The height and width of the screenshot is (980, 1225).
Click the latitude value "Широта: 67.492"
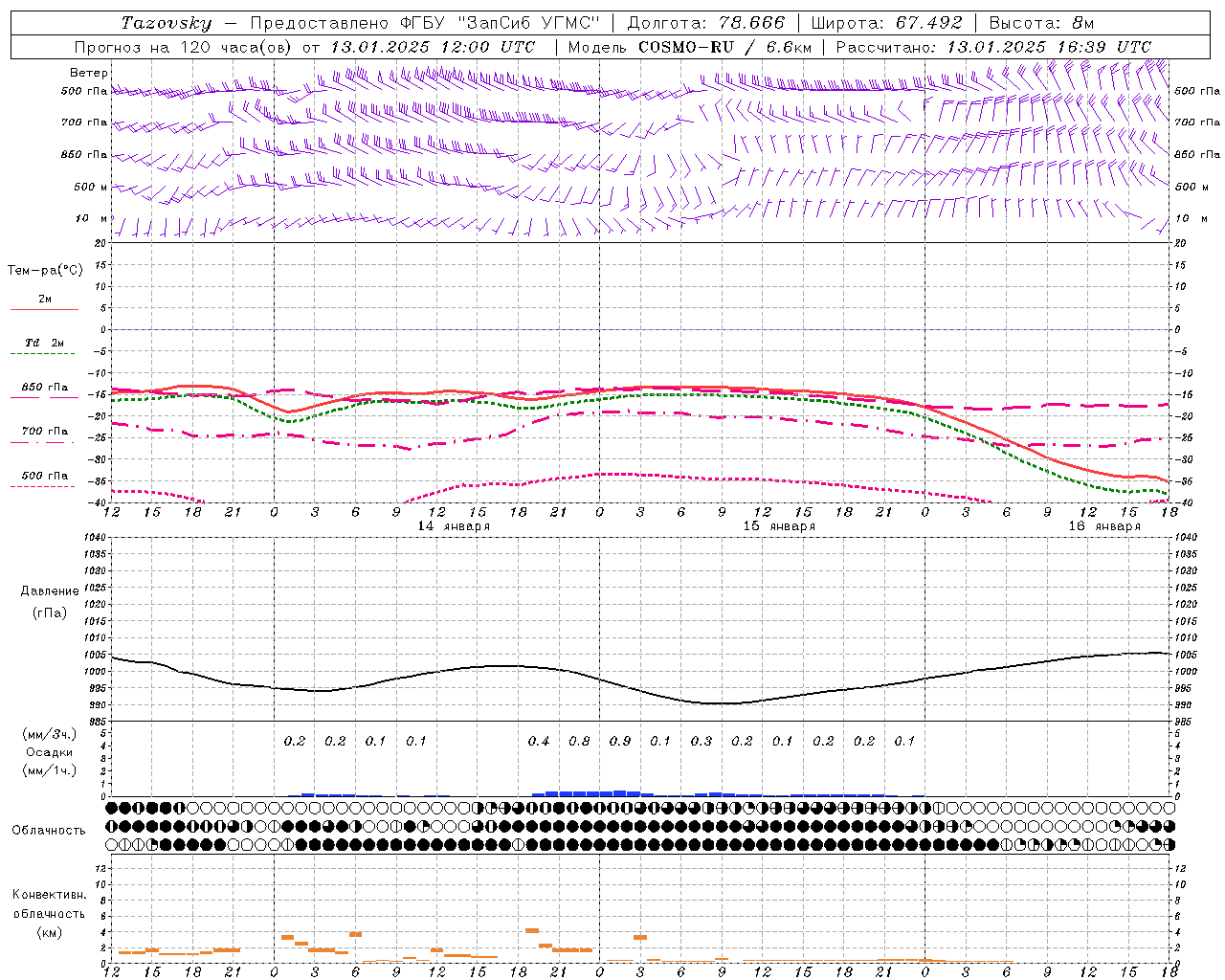tap(887, 23)
